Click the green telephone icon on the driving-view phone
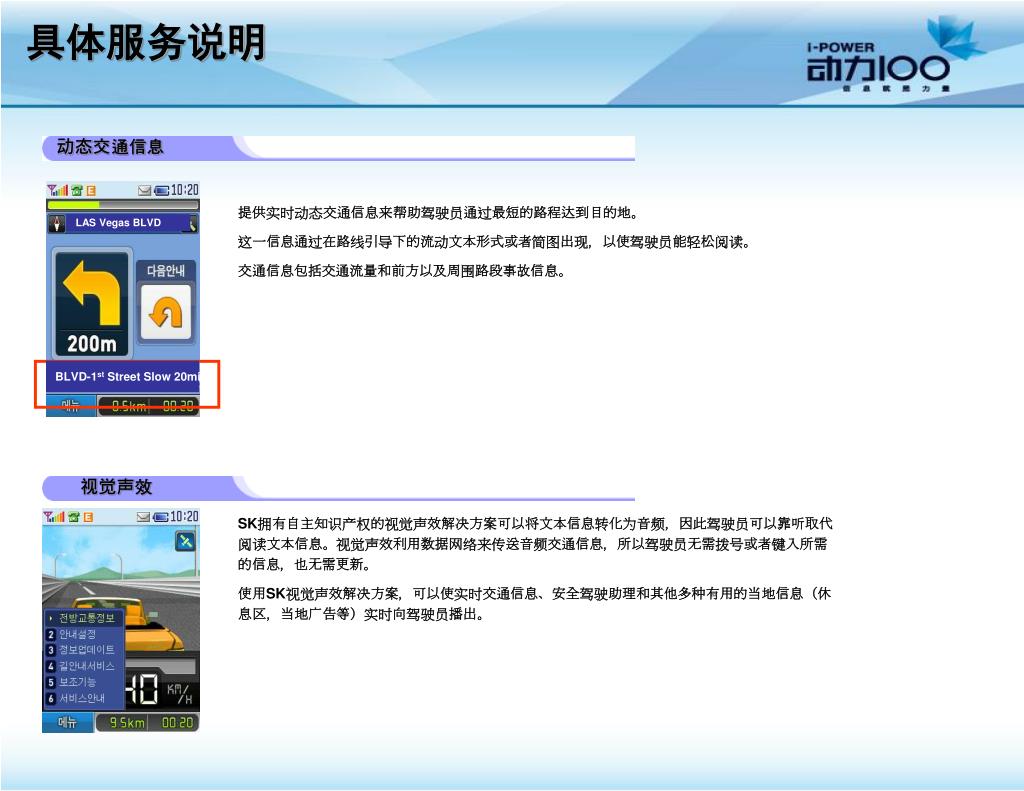Image resolution: width=1024 pixels, height=791 pixels. click(x=74, y=517)
